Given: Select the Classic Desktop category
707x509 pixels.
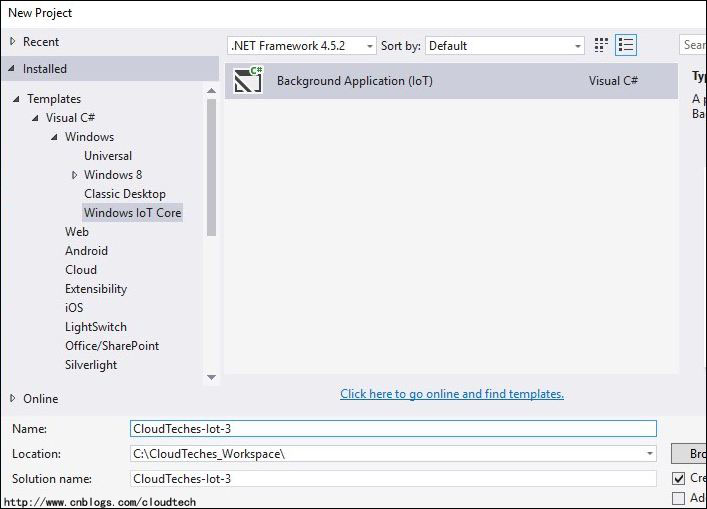Looking at the screenshot, I should [x=125, y=194].
